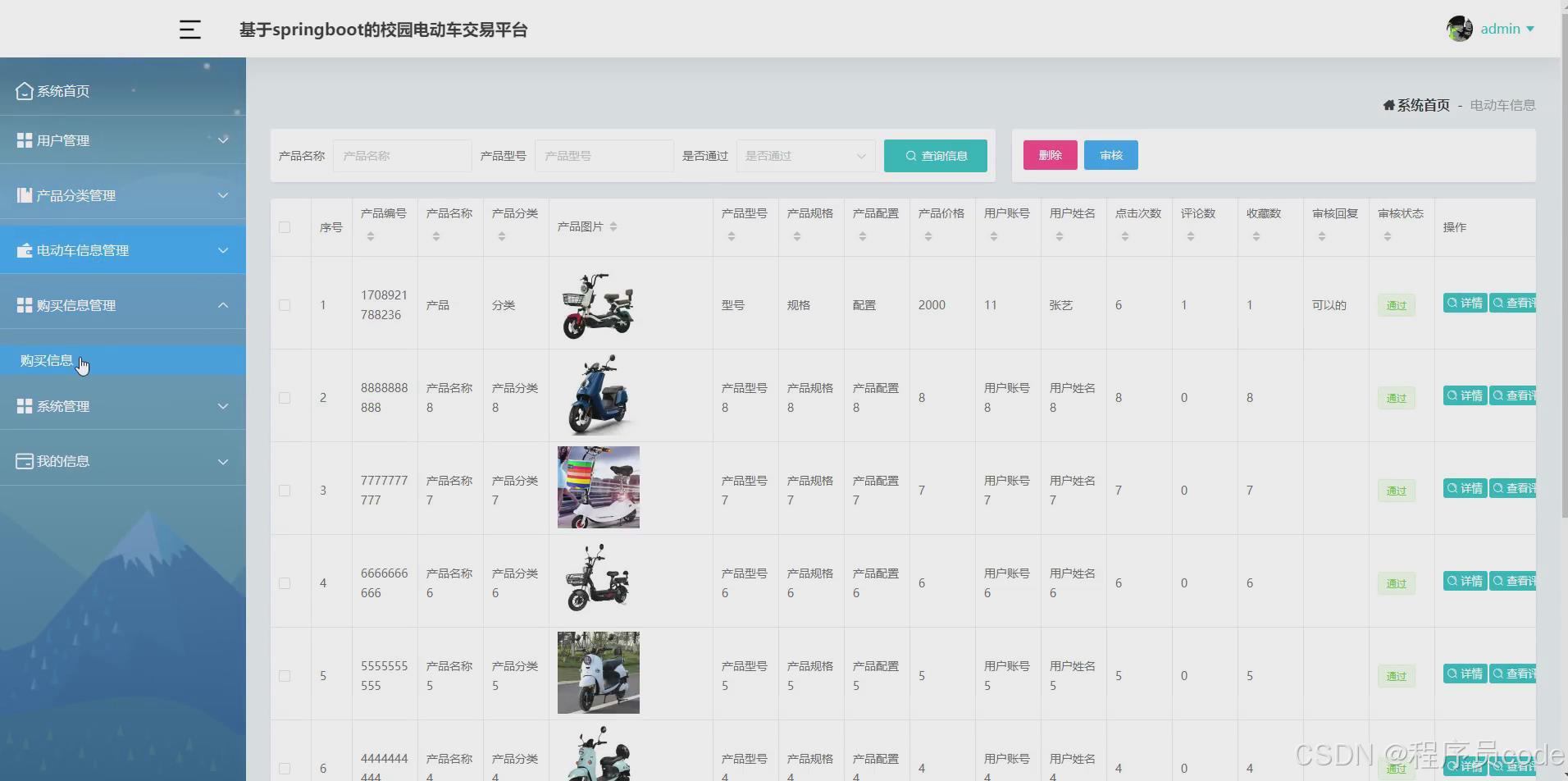This screenshot has height=781, width=1568.
Task: Sort by 产品规格 column arrows
Action: (x=797, y=237)
